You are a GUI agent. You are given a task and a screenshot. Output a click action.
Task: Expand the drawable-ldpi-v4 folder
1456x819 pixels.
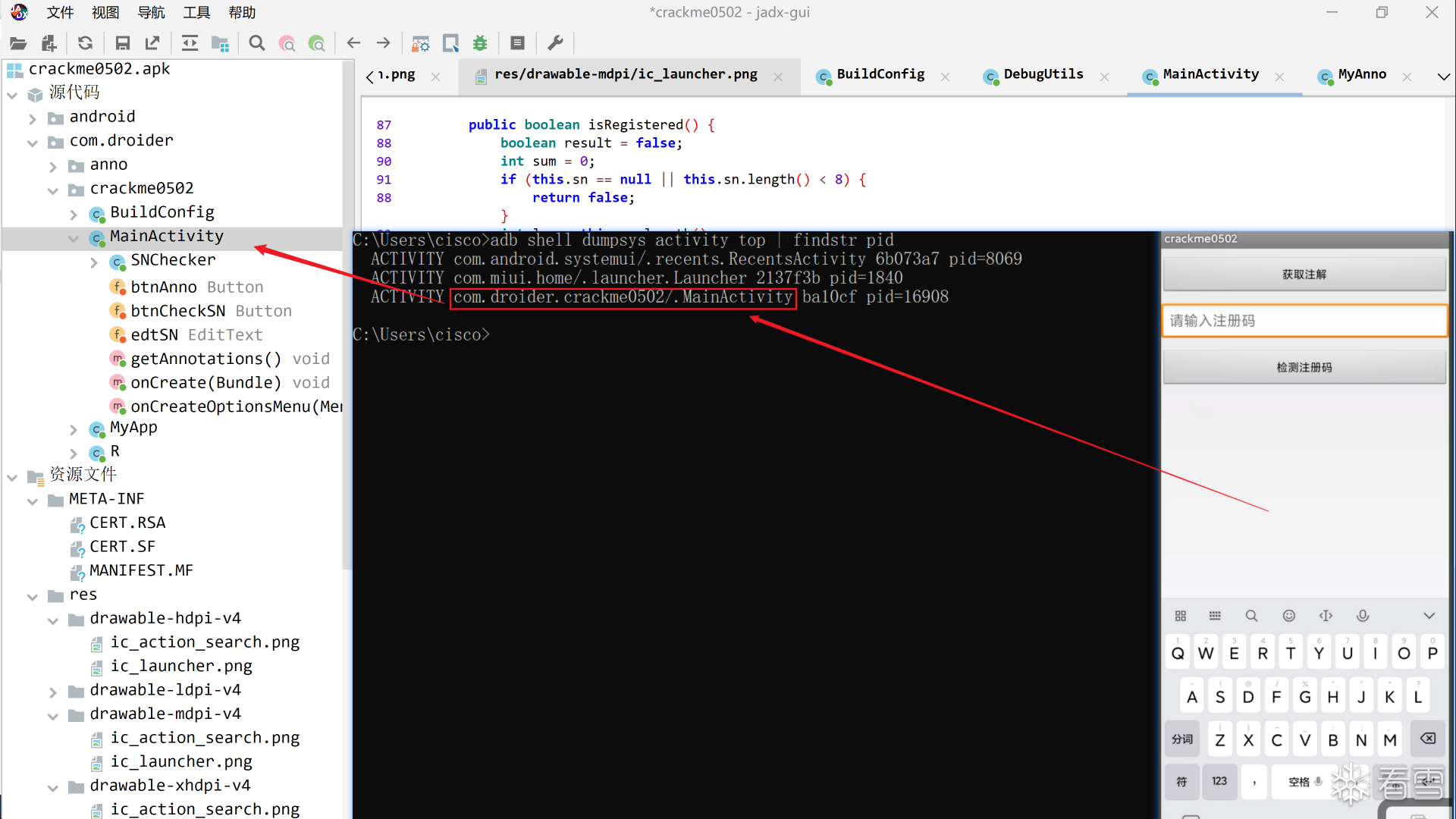click(x=53, y=692)
